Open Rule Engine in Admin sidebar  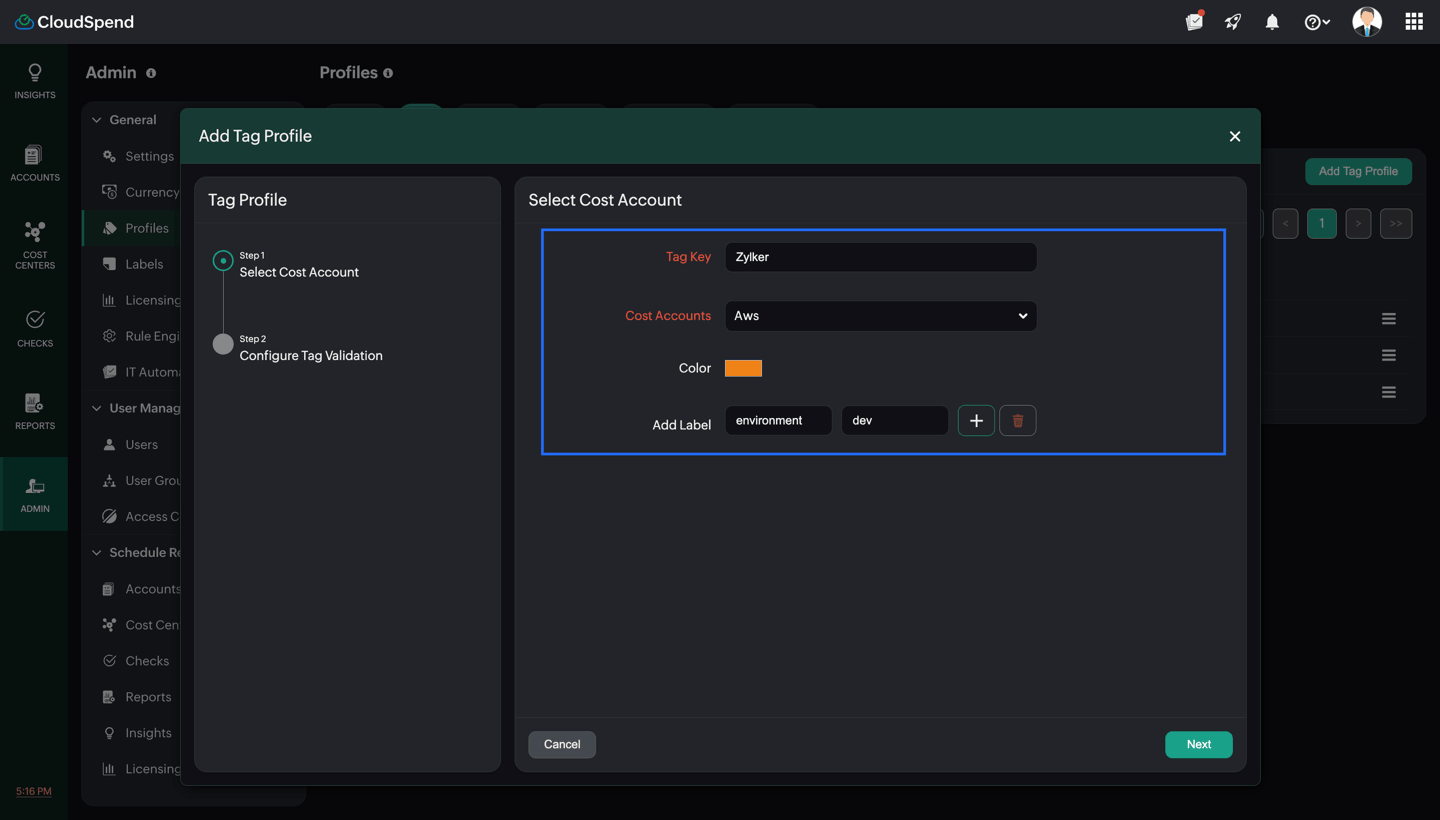pyautogui.click(x=140, y=336)
